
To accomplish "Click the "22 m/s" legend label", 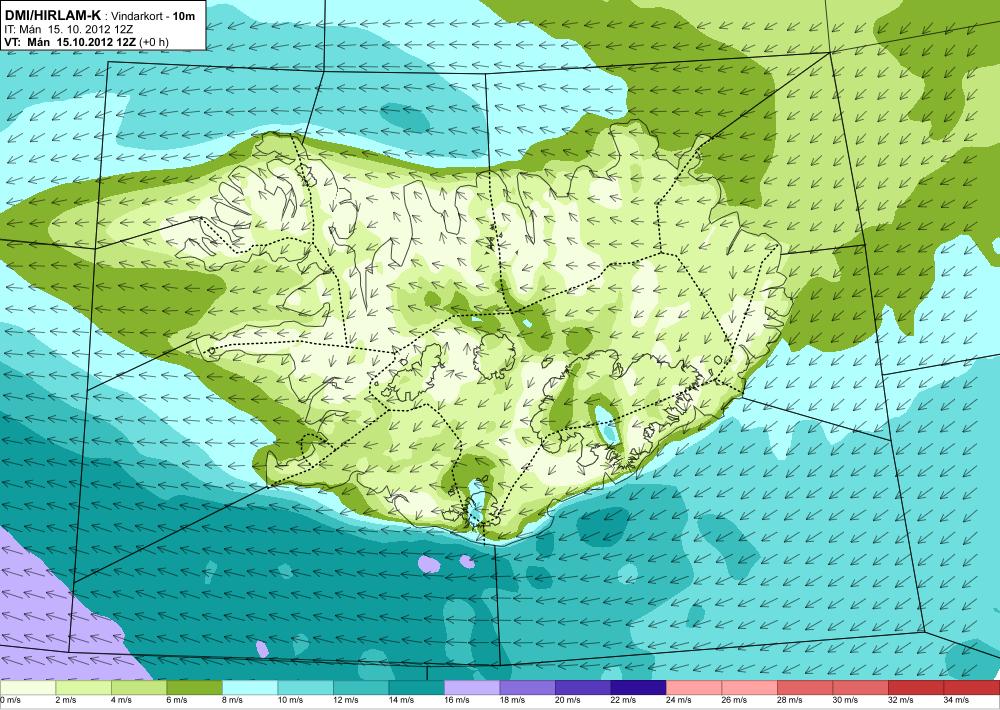I will pyautogui.click(x=622, y=700).
